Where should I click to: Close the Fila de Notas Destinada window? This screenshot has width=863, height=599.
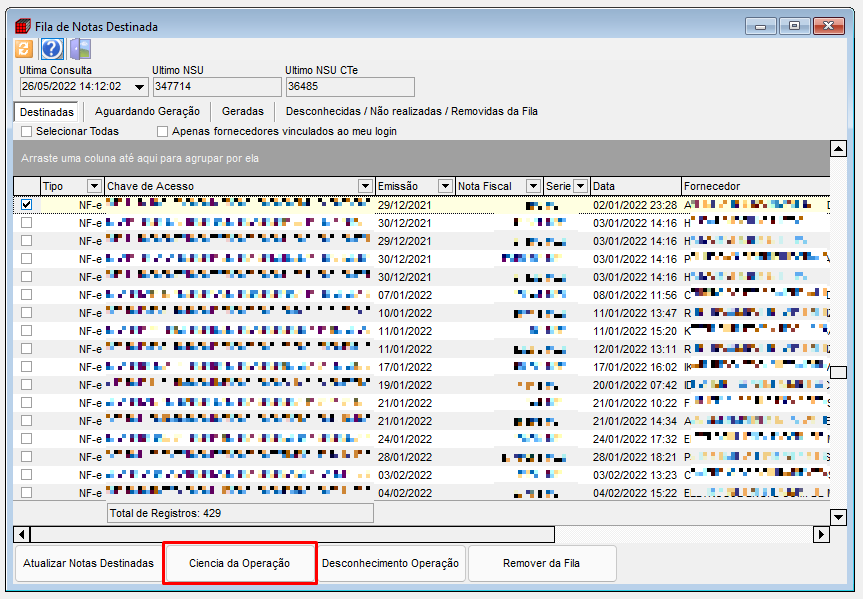[828, 26]
